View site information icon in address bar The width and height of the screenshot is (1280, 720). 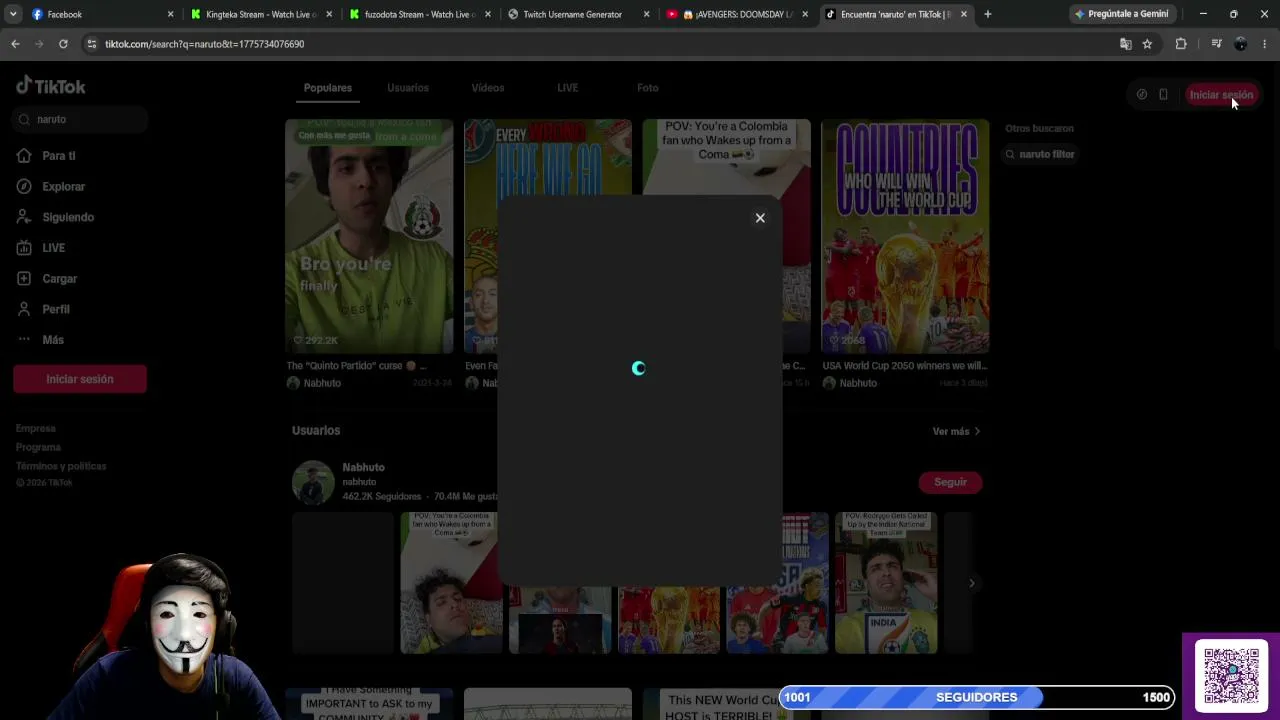click(x=92, y=44)
